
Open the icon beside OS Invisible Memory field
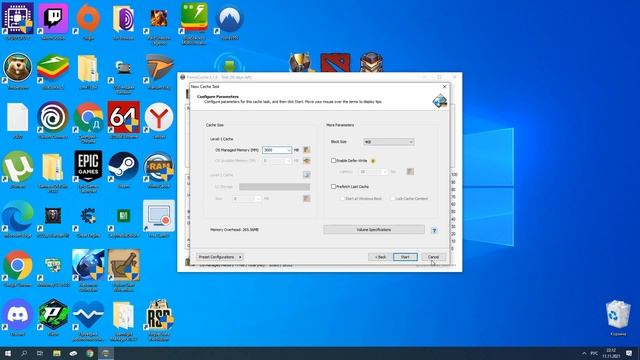click(307, 161)
